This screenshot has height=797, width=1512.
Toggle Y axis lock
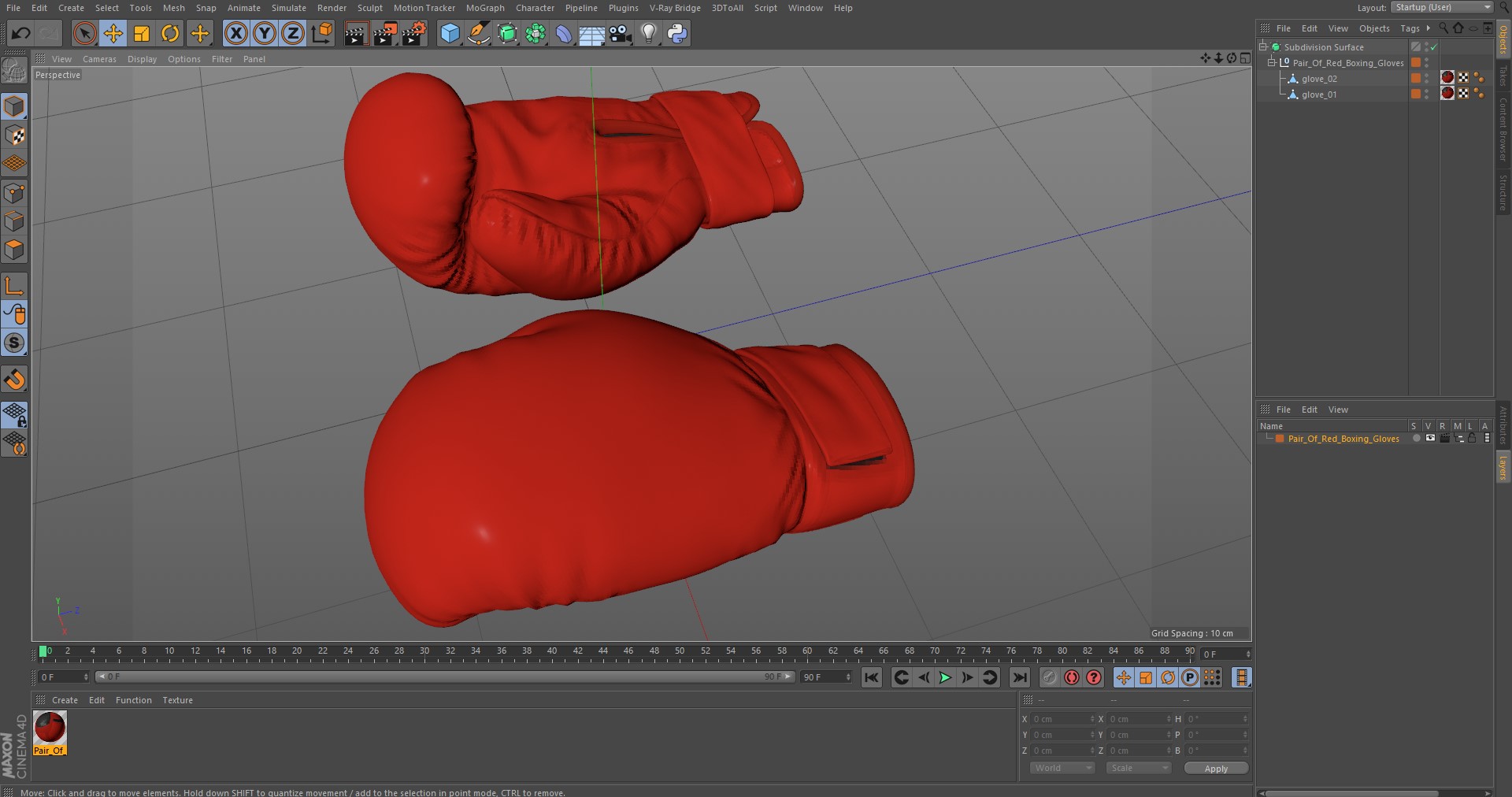point(265,33)
